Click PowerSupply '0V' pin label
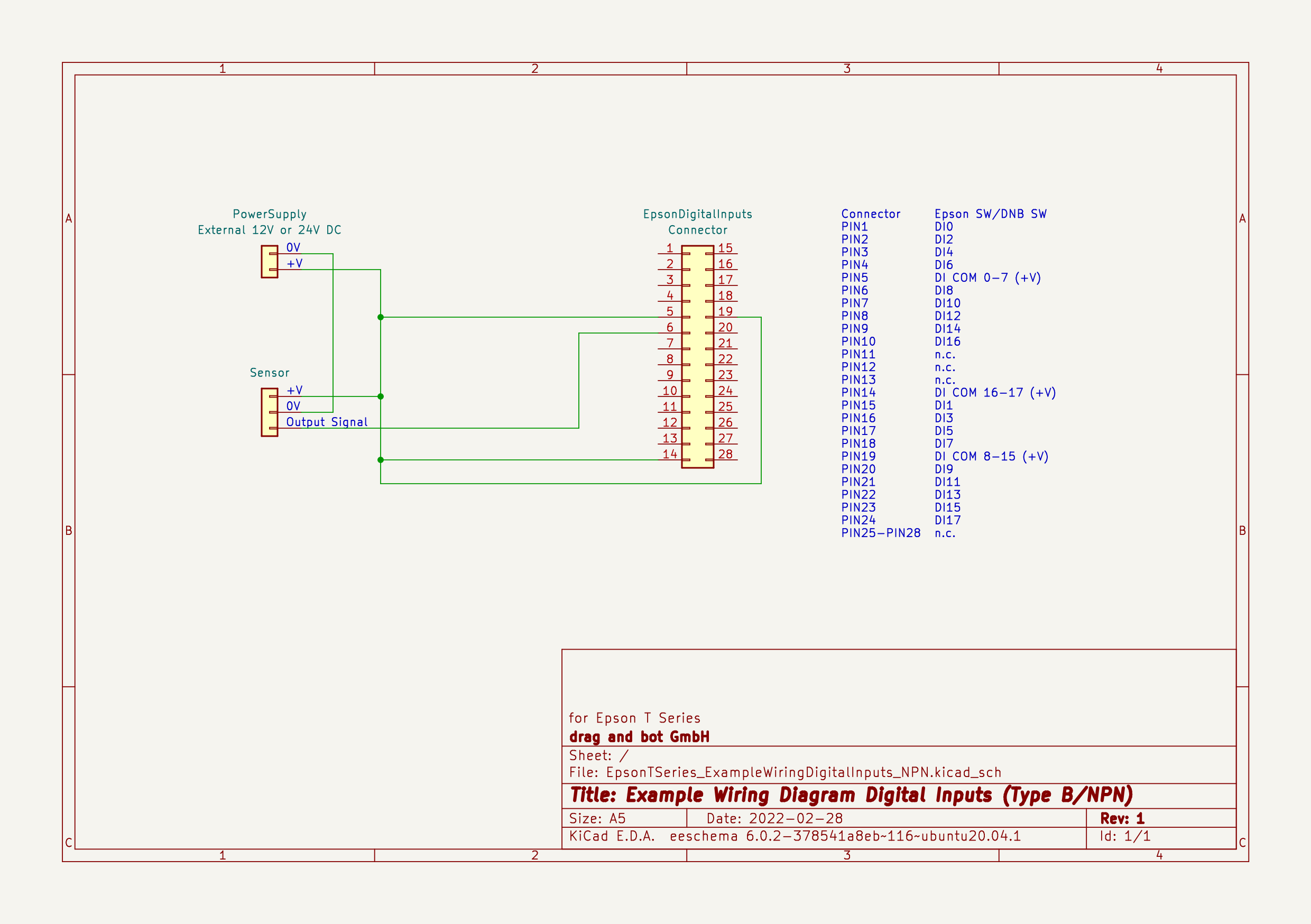The image size is (1311, 924). (293, 248)
